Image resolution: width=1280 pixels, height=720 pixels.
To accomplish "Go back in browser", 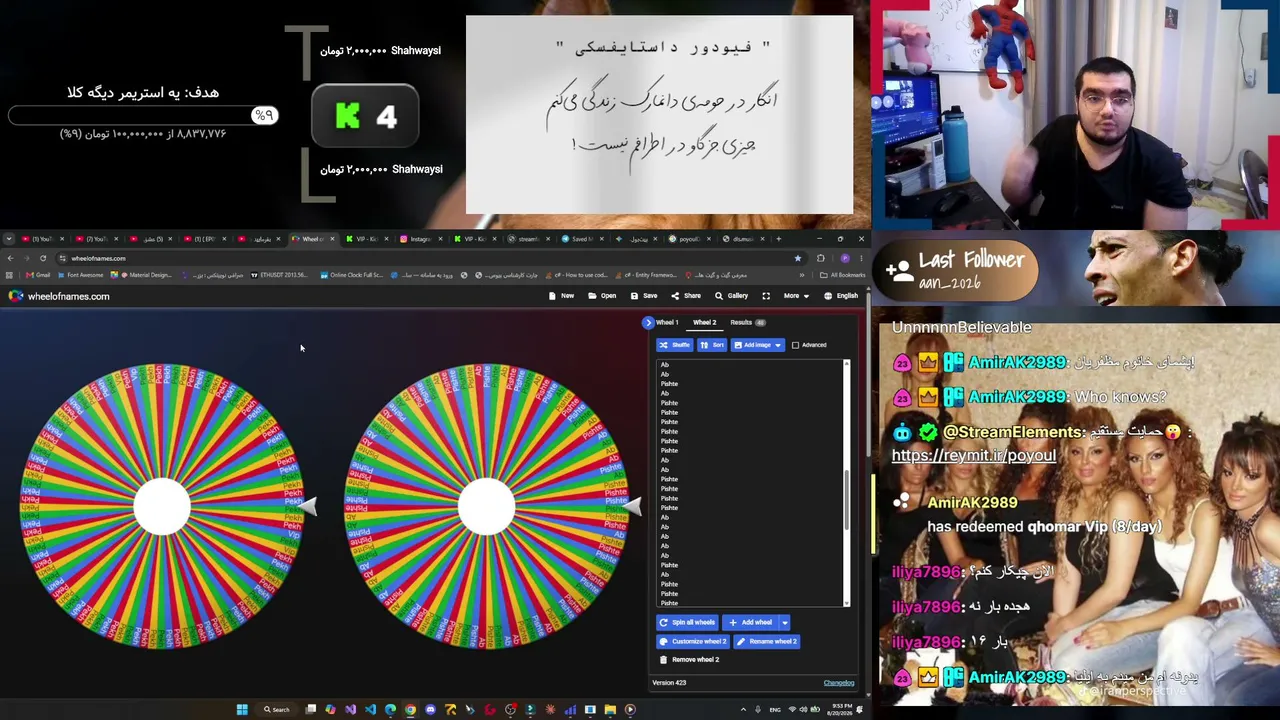I will coord(10,258).
